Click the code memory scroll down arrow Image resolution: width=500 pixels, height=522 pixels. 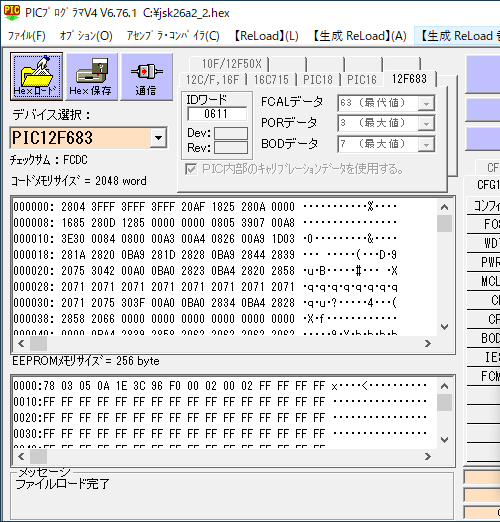[x=444, y=327]
